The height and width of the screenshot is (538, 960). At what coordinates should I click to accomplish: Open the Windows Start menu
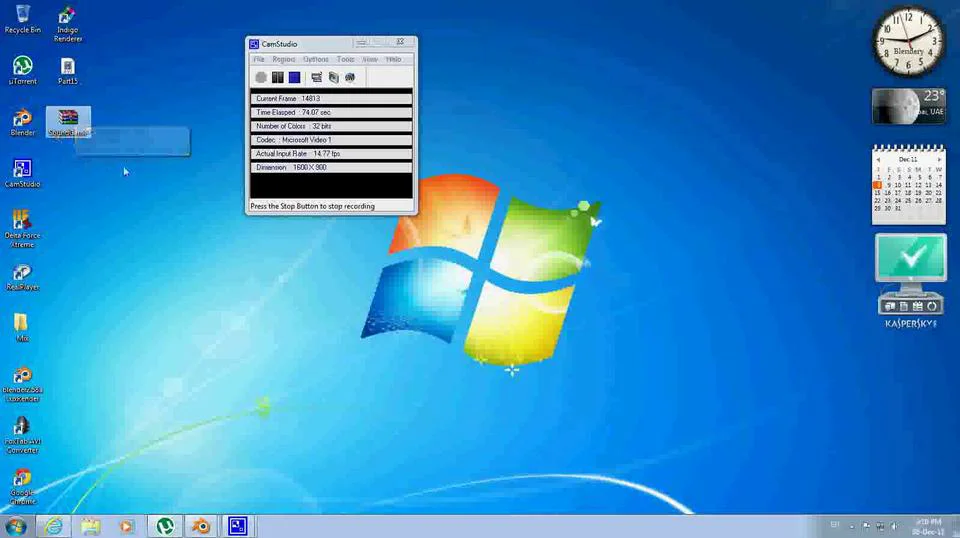click(x=15, y=526)
